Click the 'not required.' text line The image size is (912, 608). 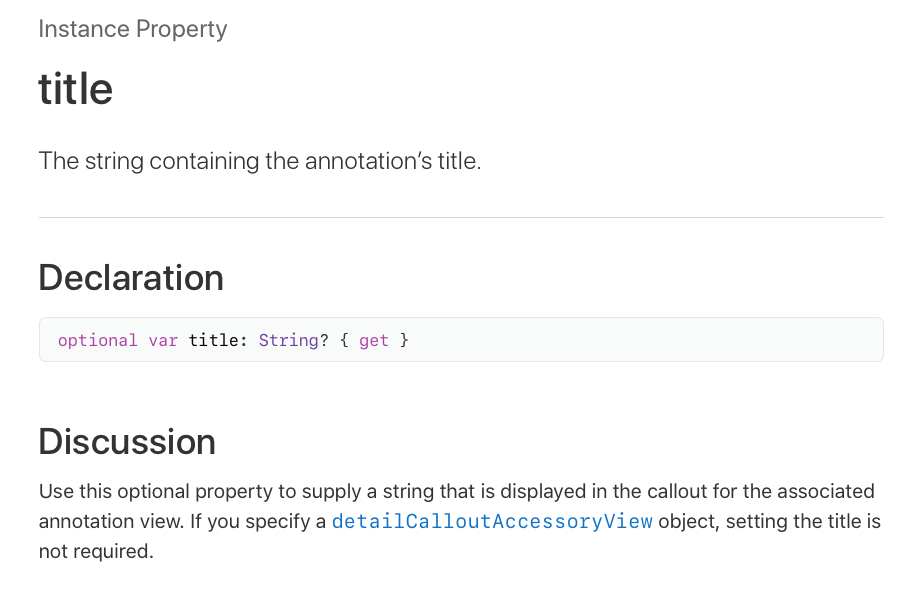(96, 551)
